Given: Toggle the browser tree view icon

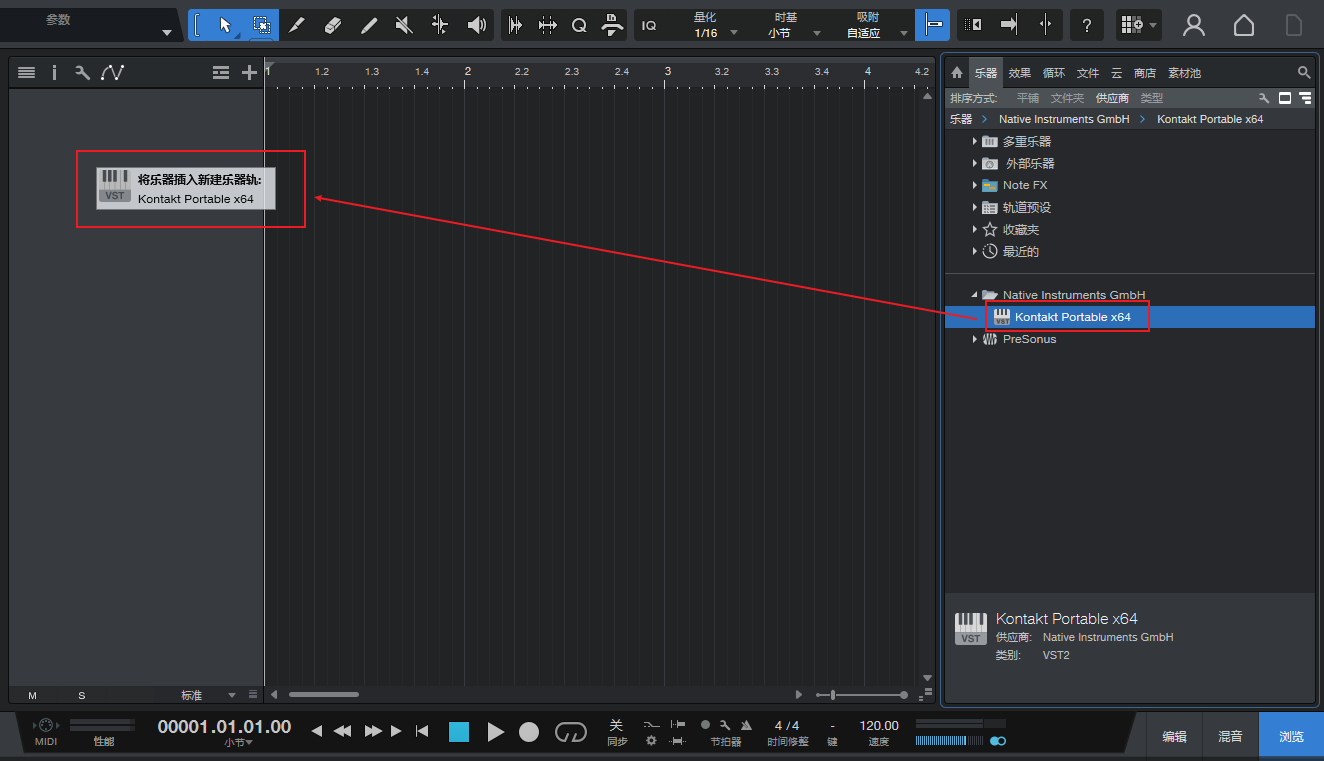Looking at the screenshot, I should click(1305, 98).
